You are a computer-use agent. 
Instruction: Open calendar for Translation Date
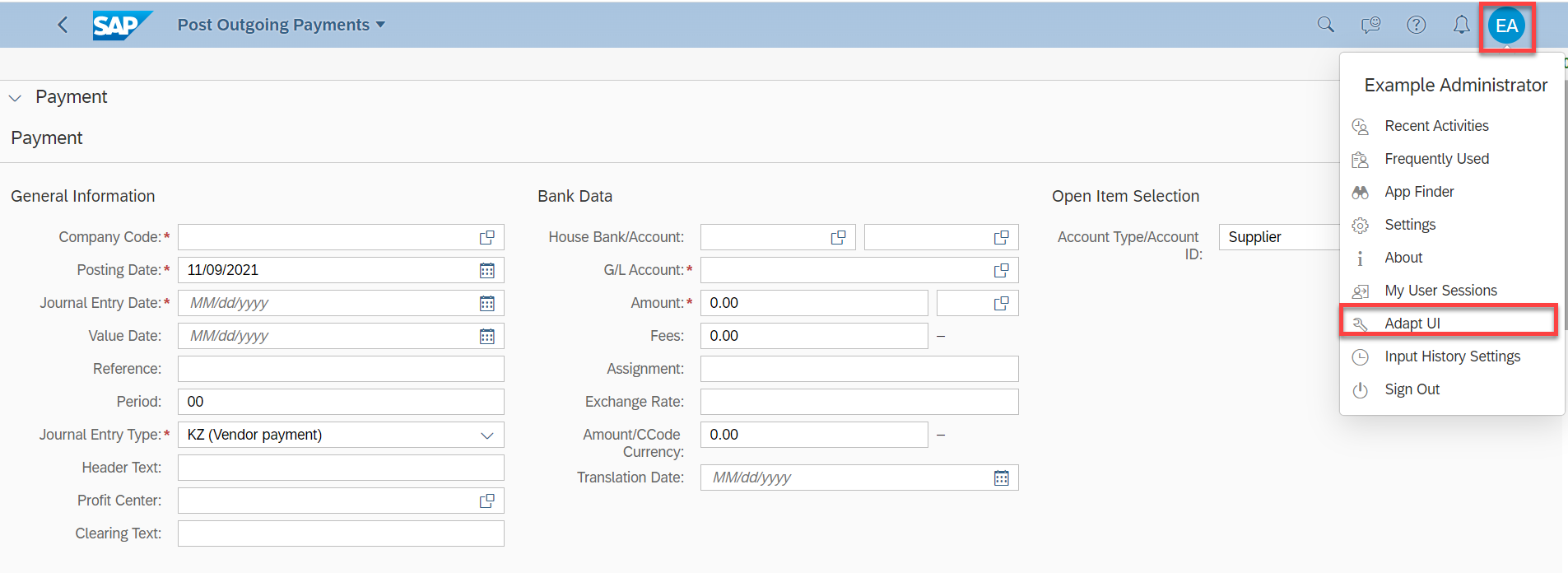click(1002, 477)
